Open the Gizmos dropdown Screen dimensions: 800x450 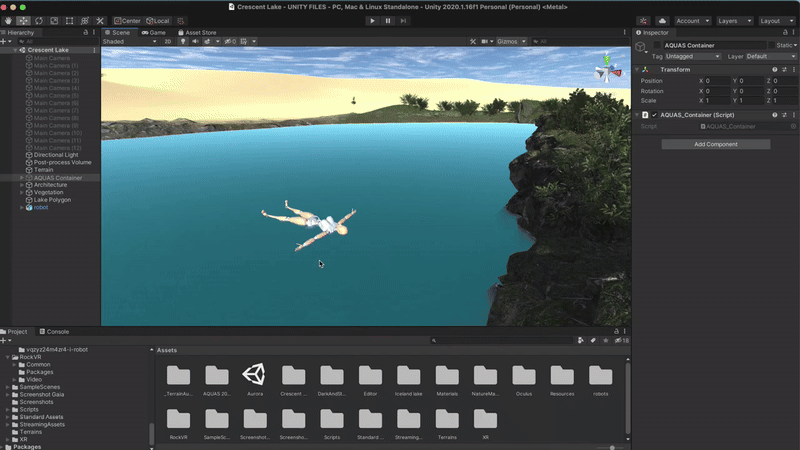[x=511, y=41]
